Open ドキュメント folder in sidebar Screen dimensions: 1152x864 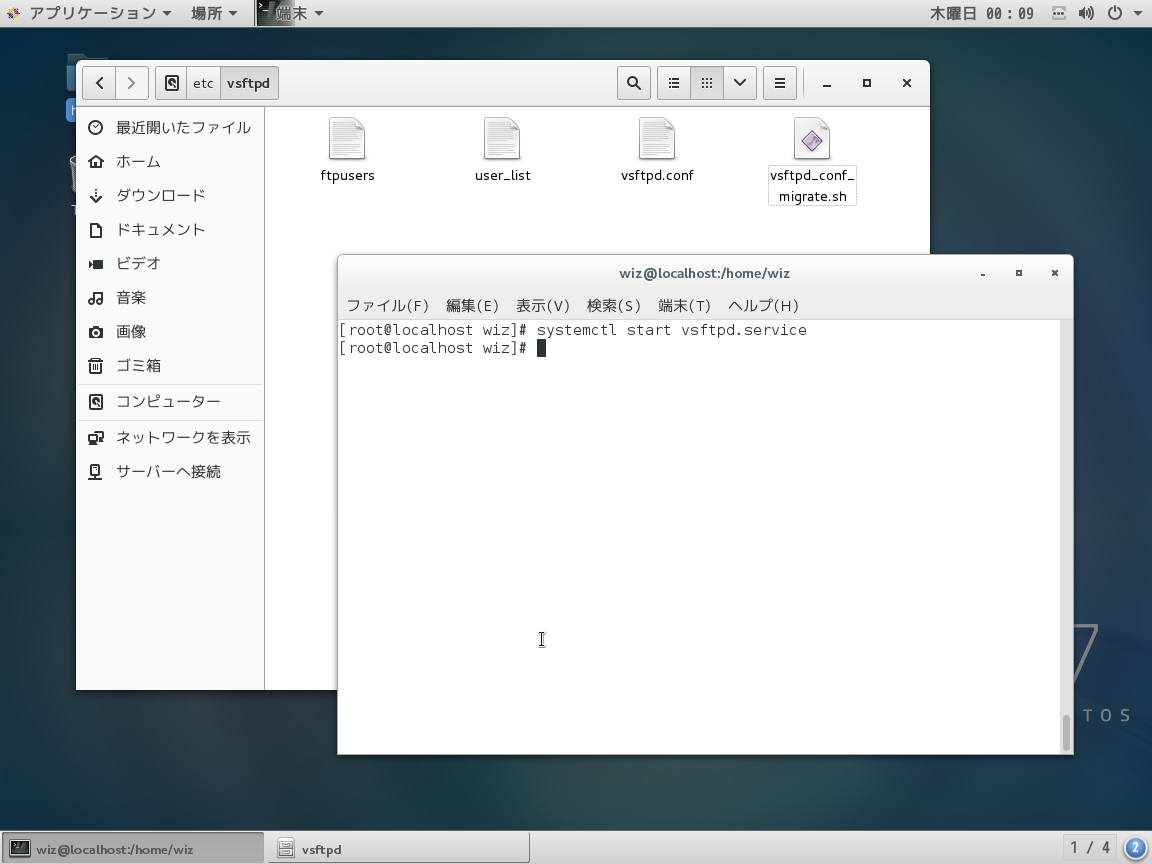coord(170,230)
